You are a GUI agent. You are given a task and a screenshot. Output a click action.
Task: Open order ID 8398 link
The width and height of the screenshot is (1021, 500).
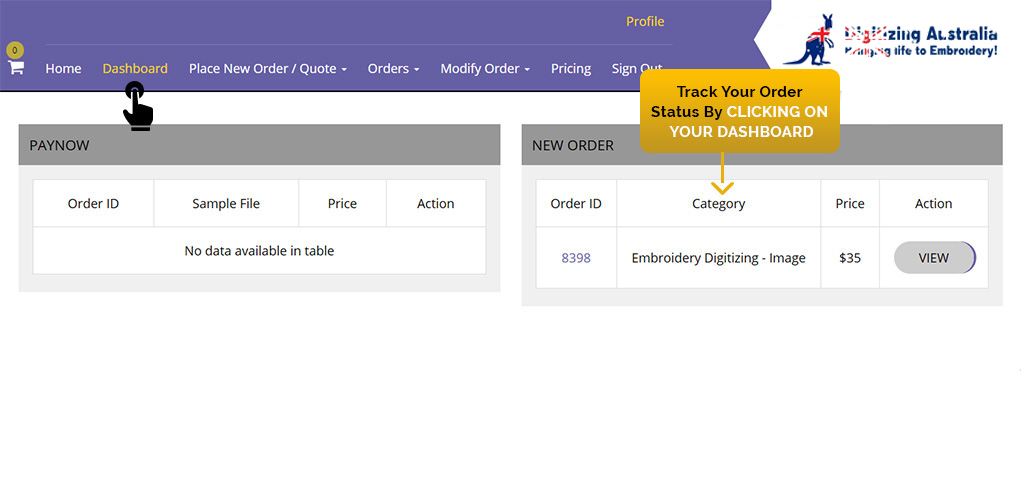pyautogui.click(x=576, y=258)
